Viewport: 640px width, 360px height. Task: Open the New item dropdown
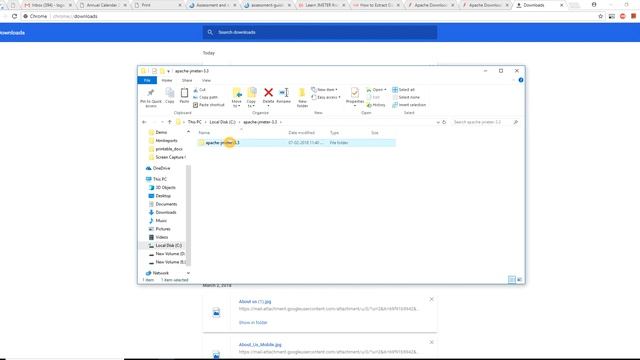(x=324, y=89)
